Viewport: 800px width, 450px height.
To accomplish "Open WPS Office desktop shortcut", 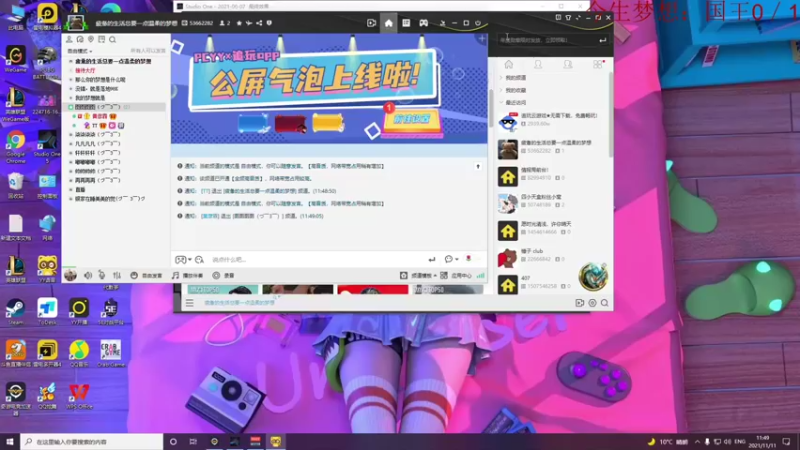I will click(x=79, y=396).
